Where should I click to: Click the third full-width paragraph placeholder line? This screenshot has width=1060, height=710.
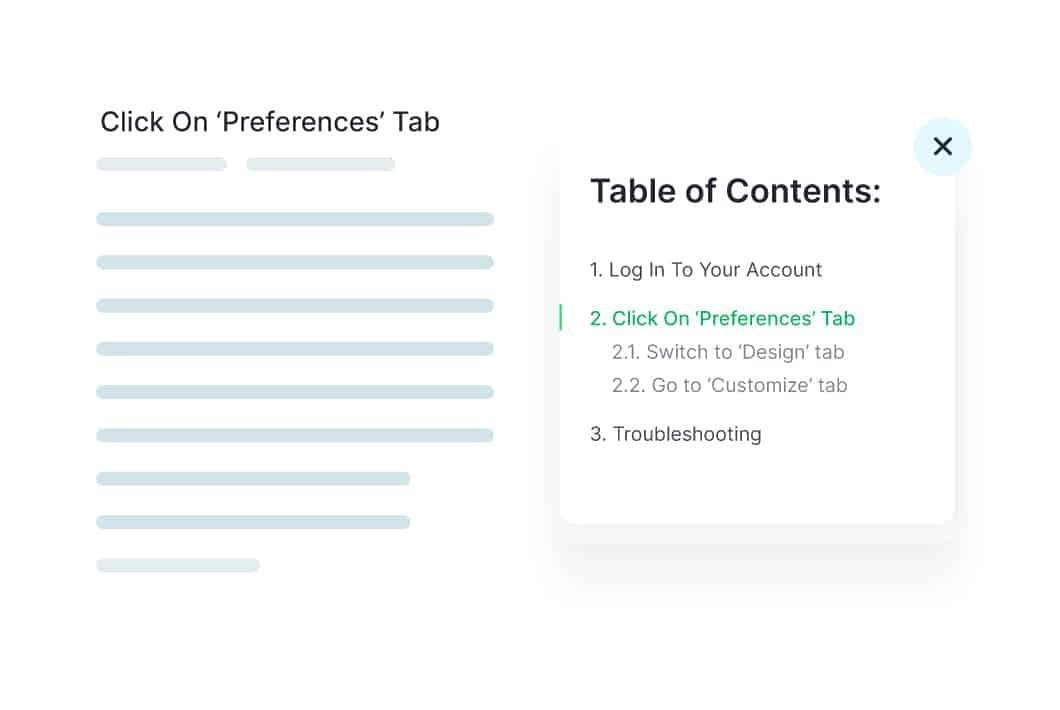point(295,305)
